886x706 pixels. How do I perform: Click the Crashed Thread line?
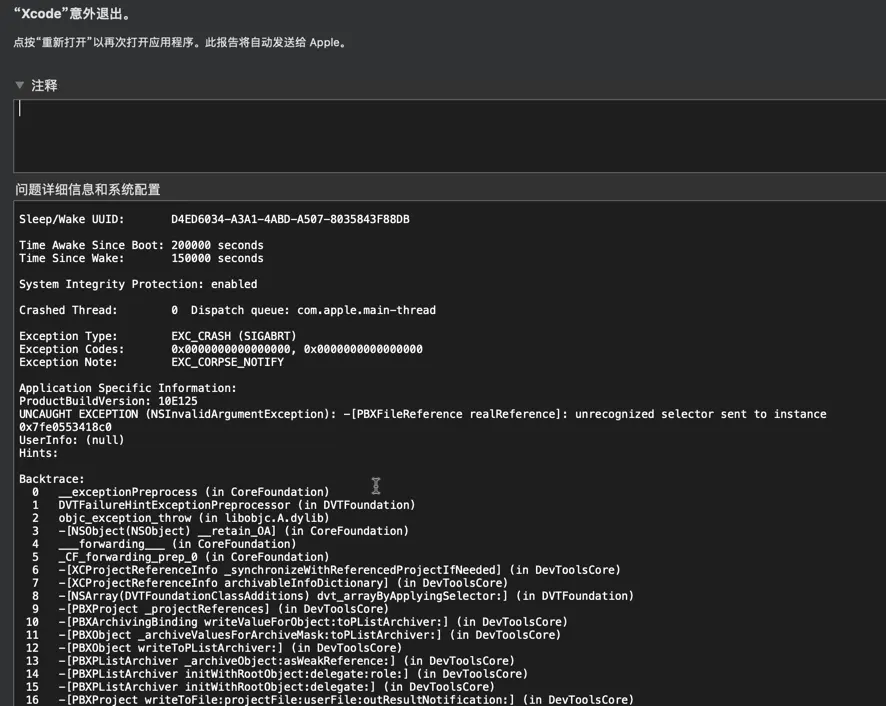coord(227,310)
